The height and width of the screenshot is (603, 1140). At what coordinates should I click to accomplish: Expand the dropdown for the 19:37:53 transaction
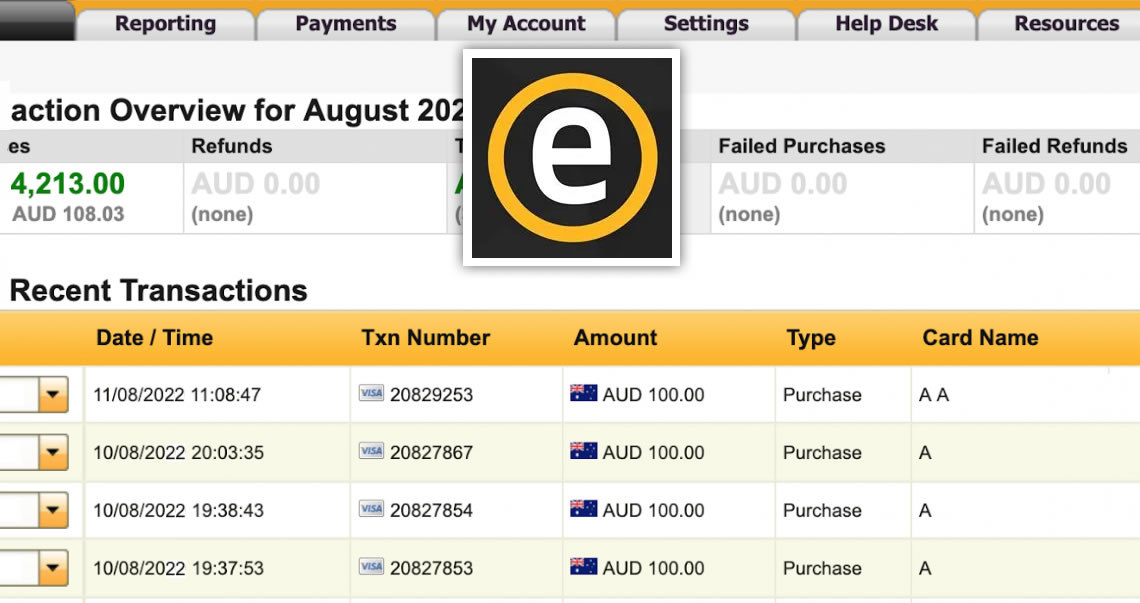[x=52, y=568]
